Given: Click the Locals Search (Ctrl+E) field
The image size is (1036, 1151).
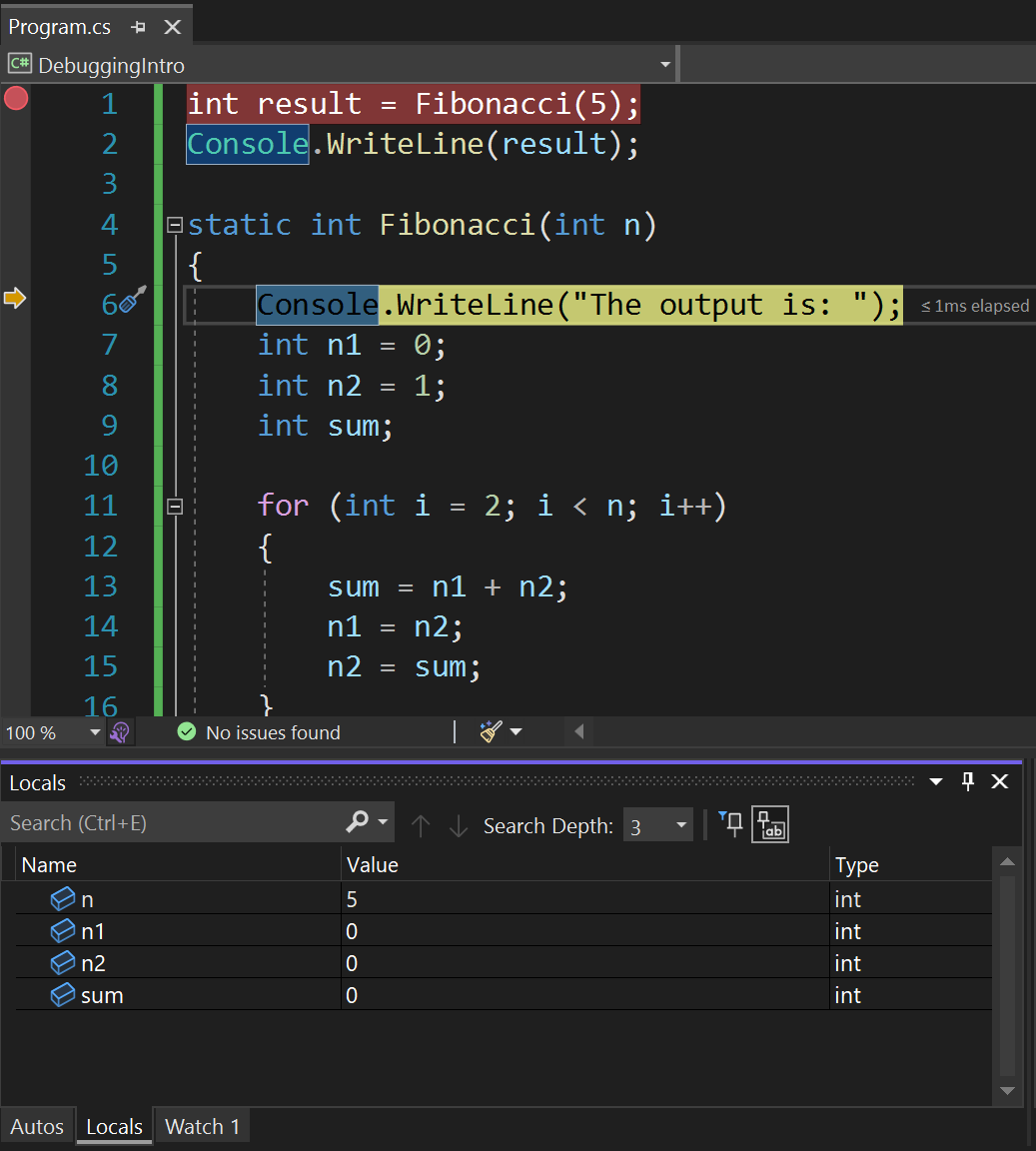Looking at the screenshot, I should (173, 823).
